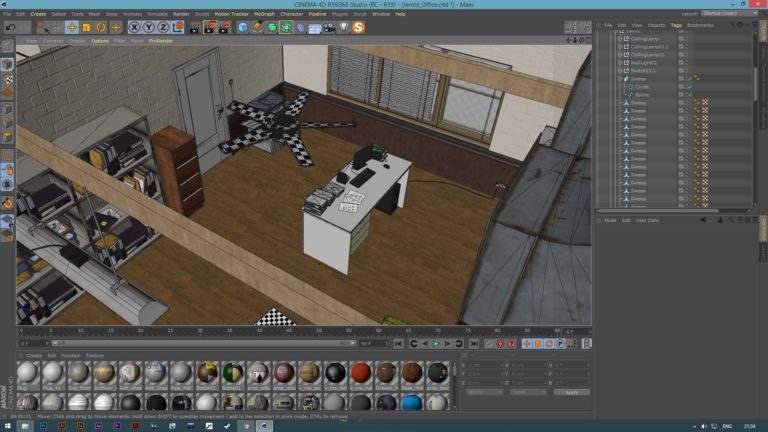
Task: Expand the CeilingLamp01.1 tree node
Action: 620,47
